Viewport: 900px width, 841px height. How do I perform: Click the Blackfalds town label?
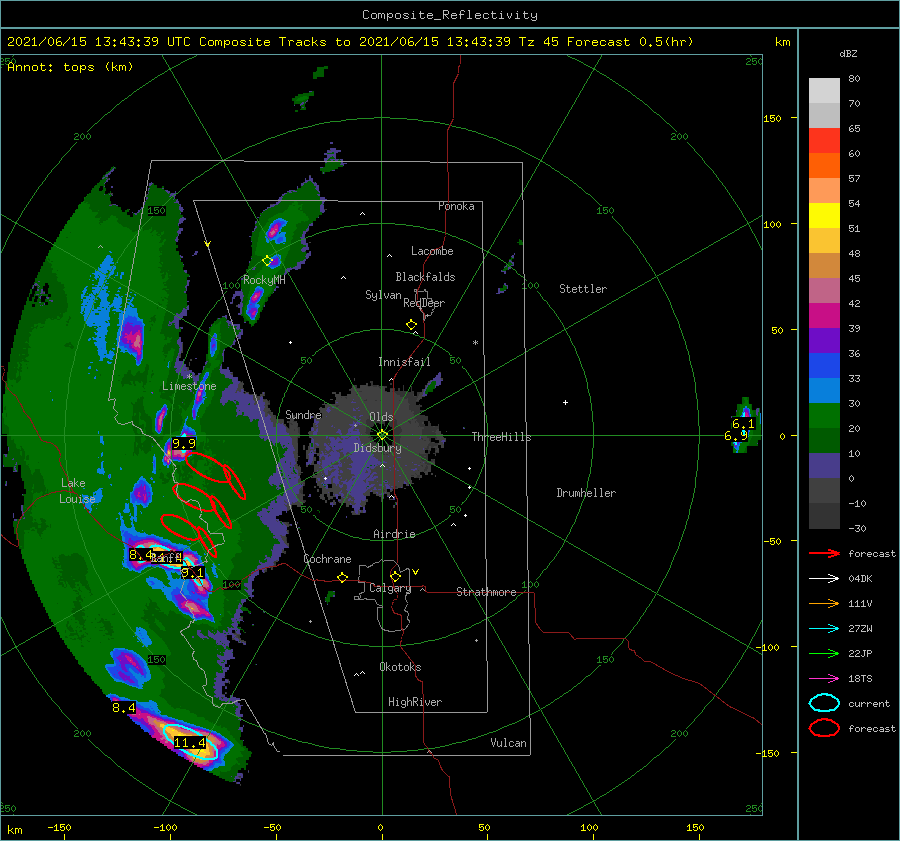tap(425, 277)
